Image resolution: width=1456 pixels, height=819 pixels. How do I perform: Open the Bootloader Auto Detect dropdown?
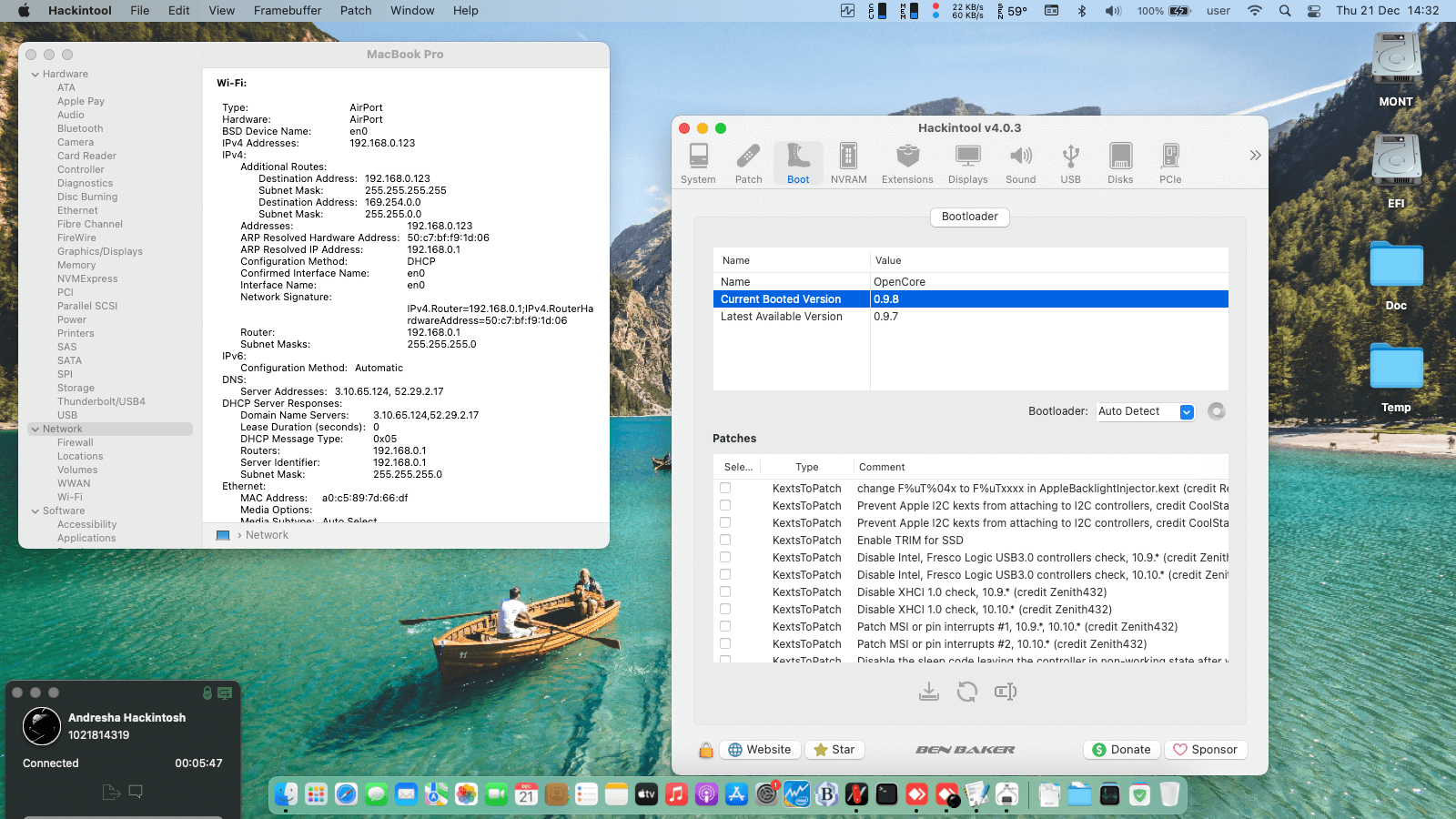pos(1145,411)
